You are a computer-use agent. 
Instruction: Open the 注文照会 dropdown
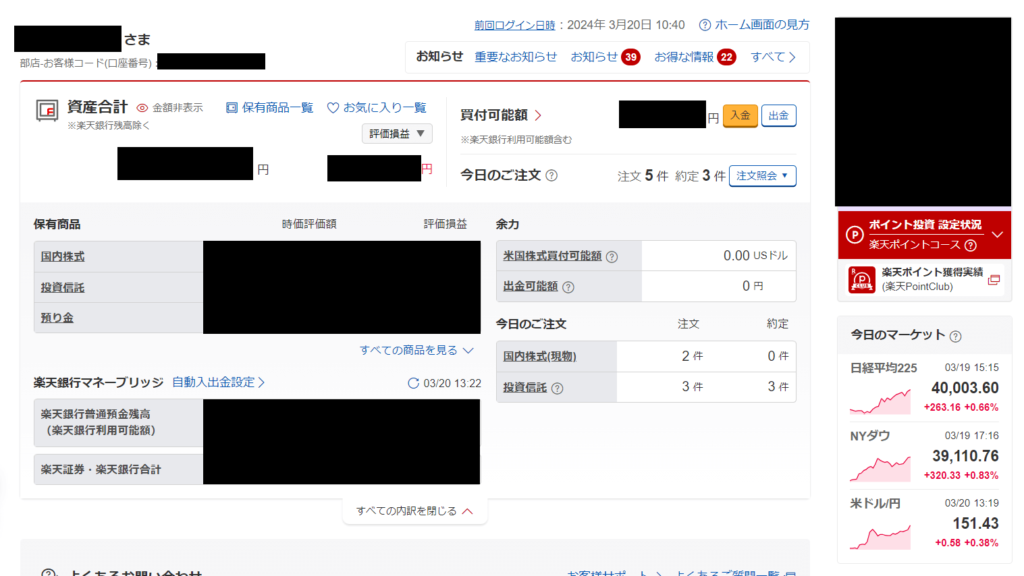[762, 176]
